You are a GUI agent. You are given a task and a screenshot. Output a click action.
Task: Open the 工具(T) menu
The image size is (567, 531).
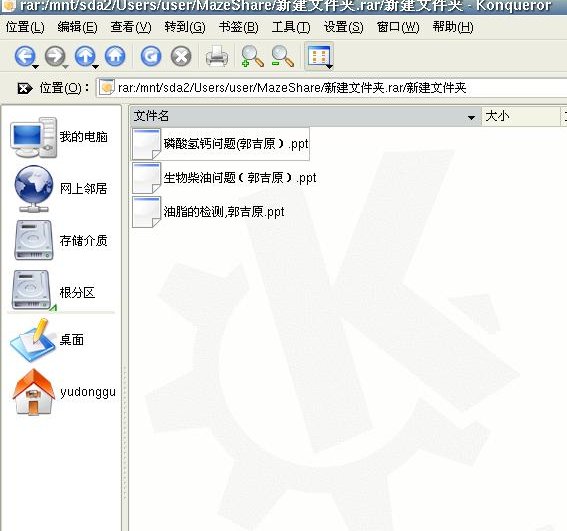[291, 27]
